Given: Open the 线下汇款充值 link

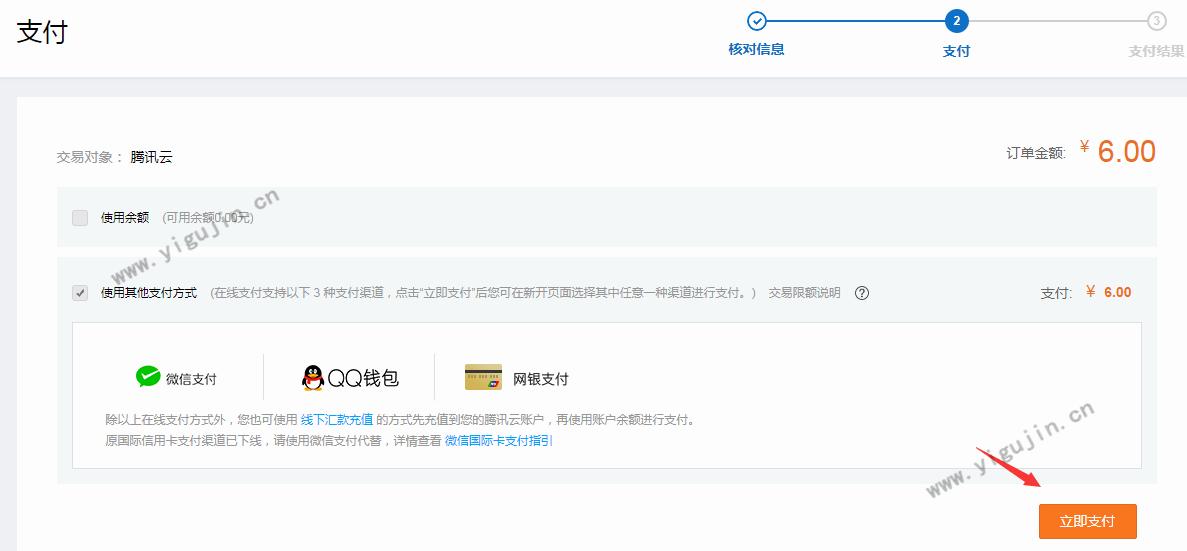Looking at the screenshot, I should click(x=337, y=419).
